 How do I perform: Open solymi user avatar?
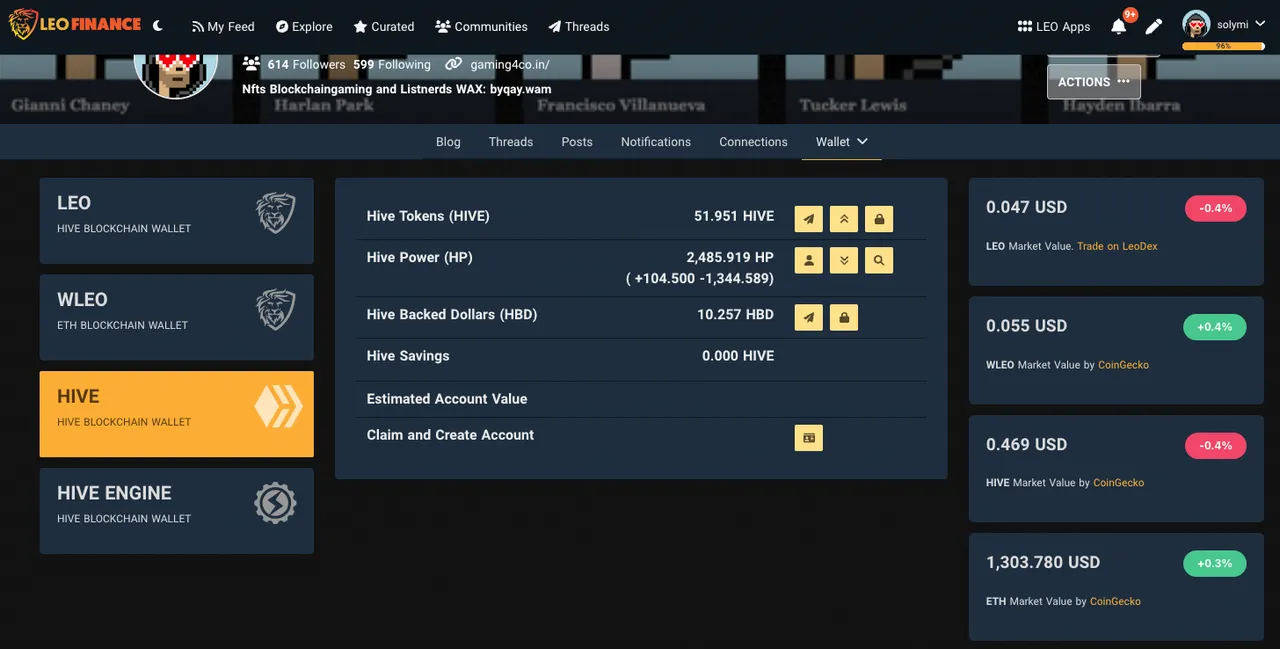1196,24
